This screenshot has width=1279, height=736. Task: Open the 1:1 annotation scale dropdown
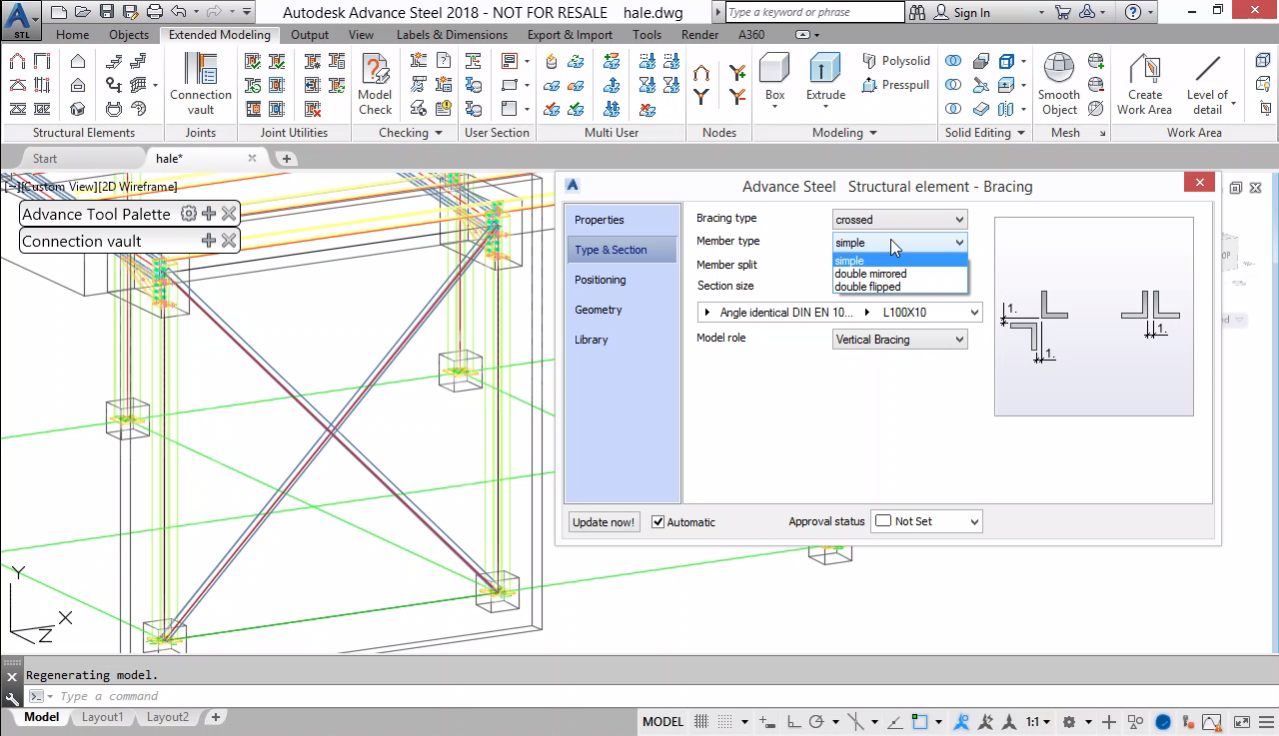1038,721
